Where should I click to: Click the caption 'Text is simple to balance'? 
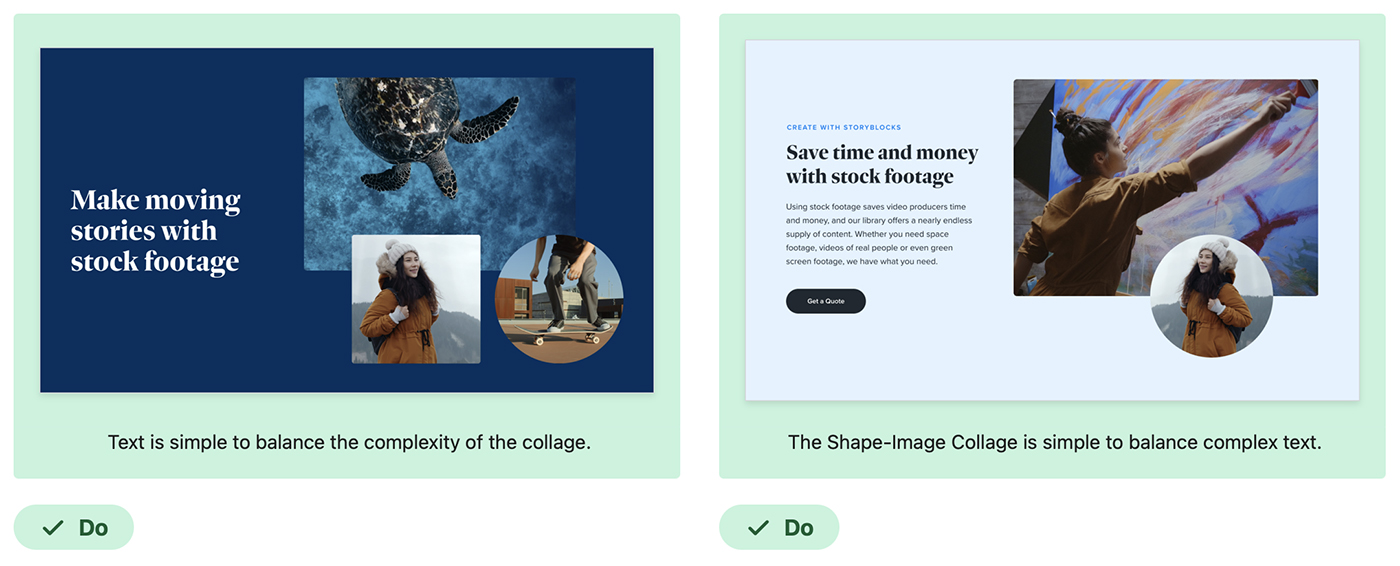pyautogui.click(x=349, y=442)
